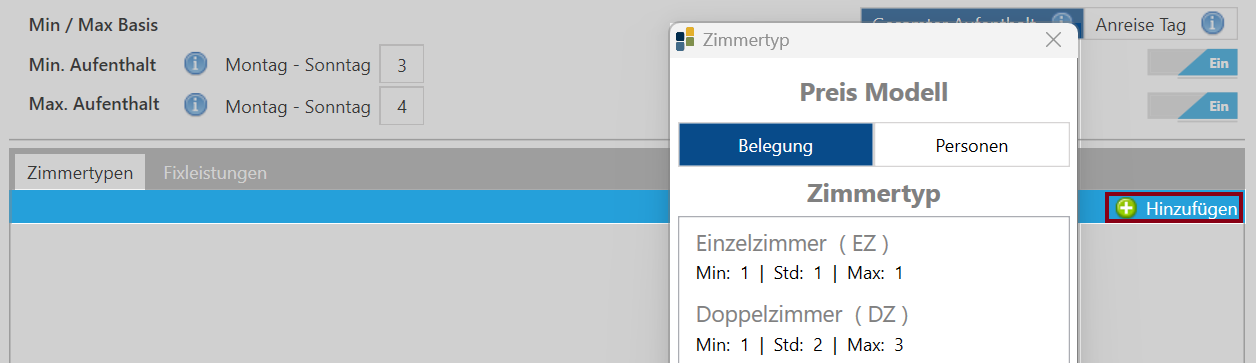Close the Zimmertyp dialog

click(1053, 40)
